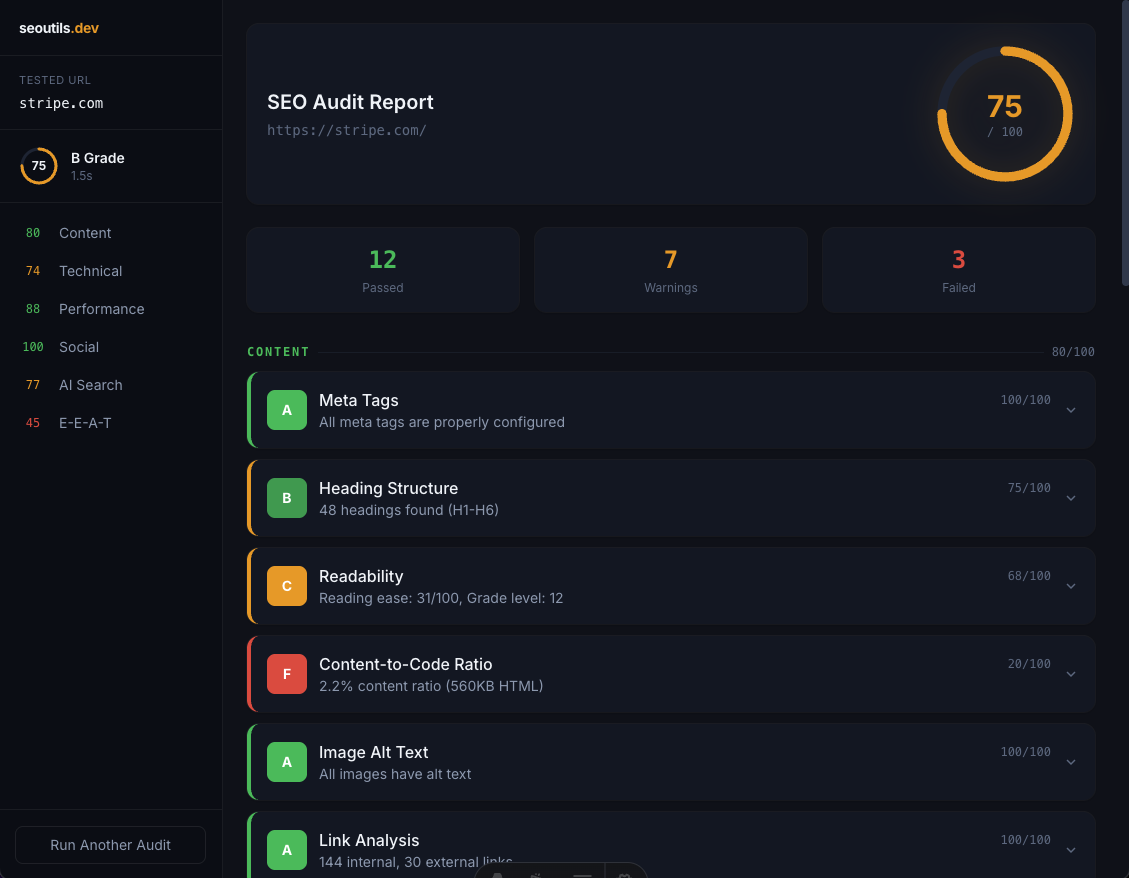Click the B grade badge beside Heading Structure
Image resolution: width=1129 pixels, height=878 pixels.
point(287,498)
